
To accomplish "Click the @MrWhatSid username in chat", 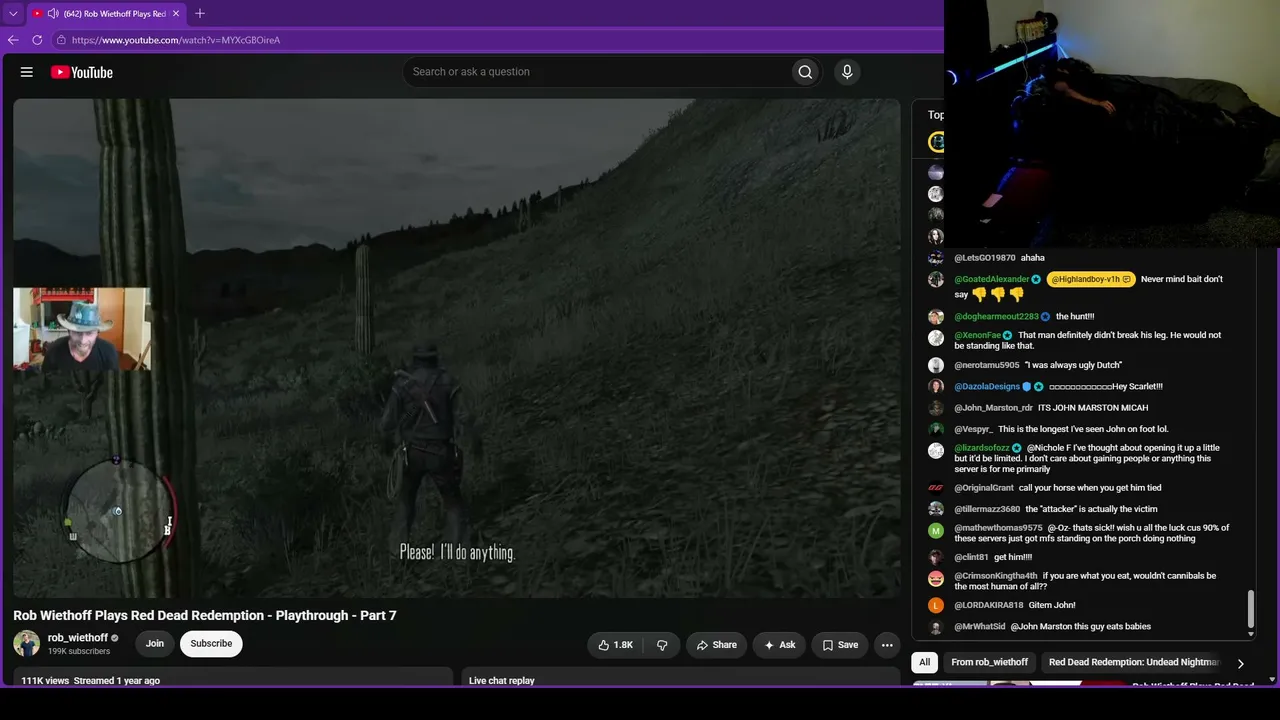I will [980, 626].
